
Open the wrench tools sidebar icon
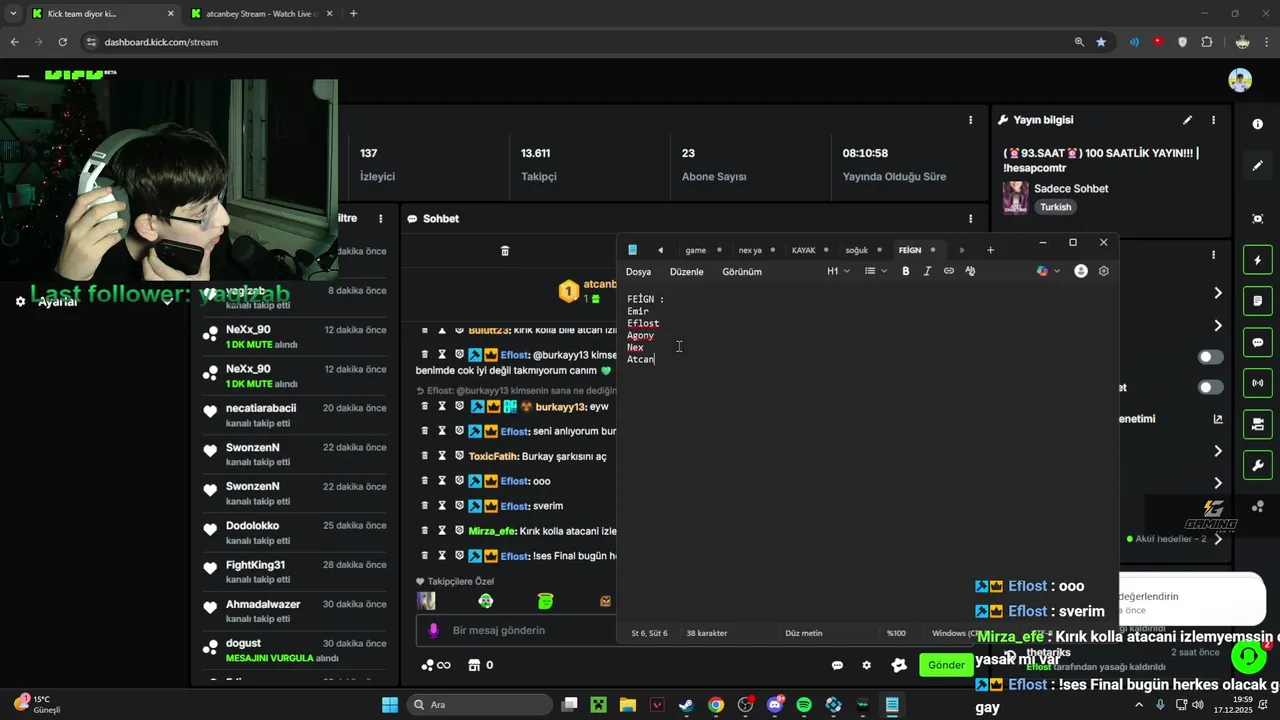[x=1258, y=465]
